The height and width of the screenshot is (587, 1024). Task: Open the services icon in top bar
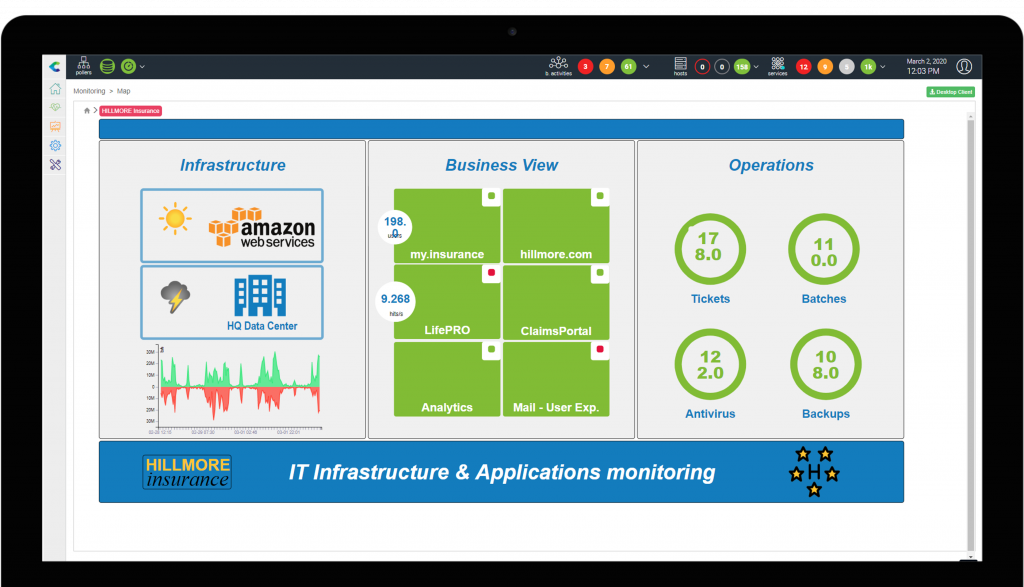click(x=777, y=66)
